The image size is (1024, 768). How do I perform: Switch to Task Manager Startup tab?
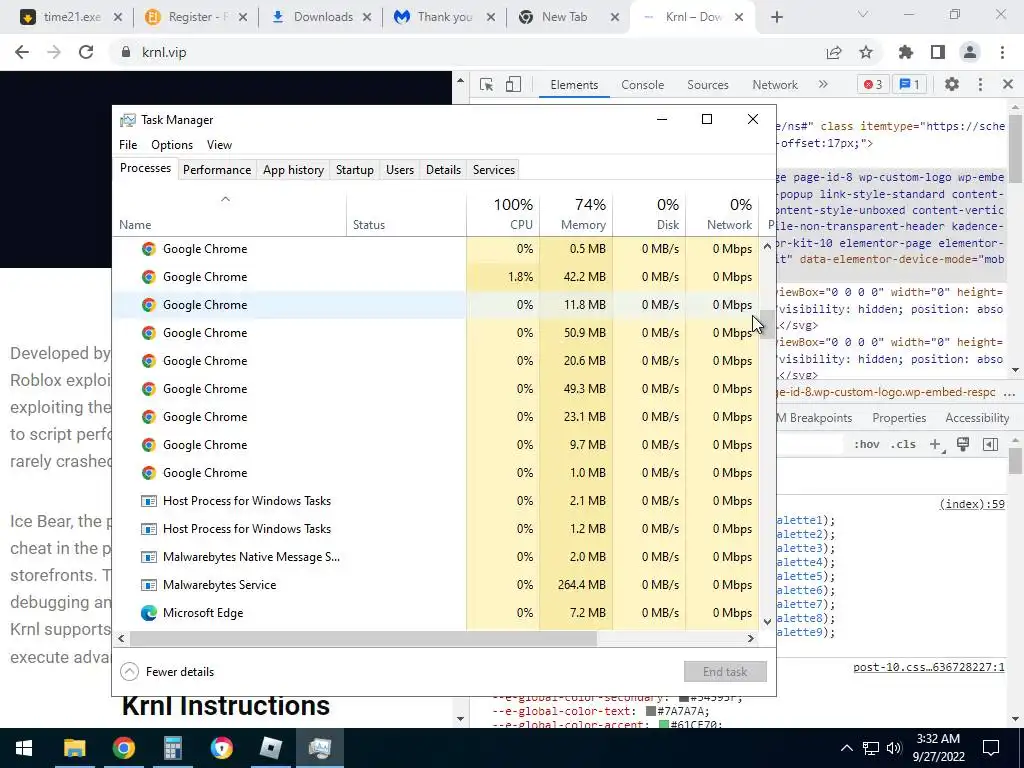point(355,169)
